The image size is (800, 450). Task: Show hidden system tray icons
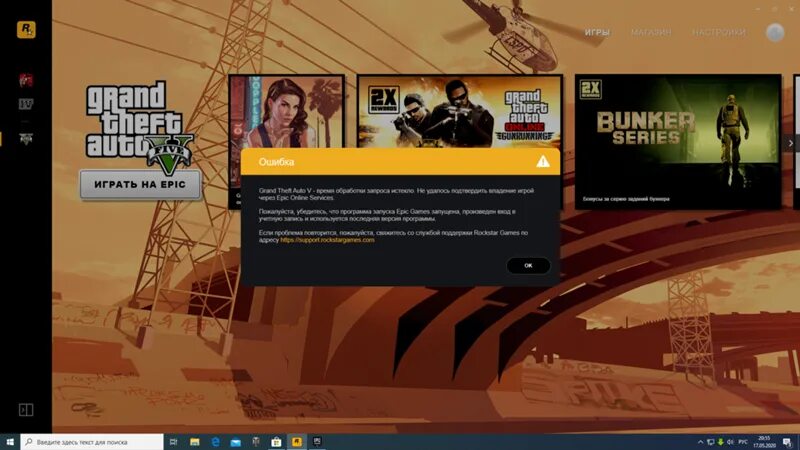pyautogui.click(x=700, y=442)
